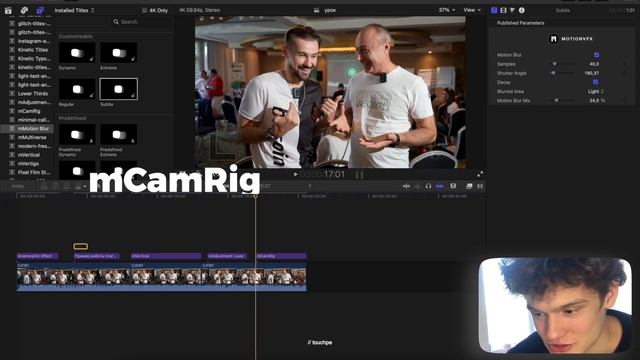The image size is (640, 360).
Task: Click the magnifier icon in the search field
Action: (x=116, y=22)
